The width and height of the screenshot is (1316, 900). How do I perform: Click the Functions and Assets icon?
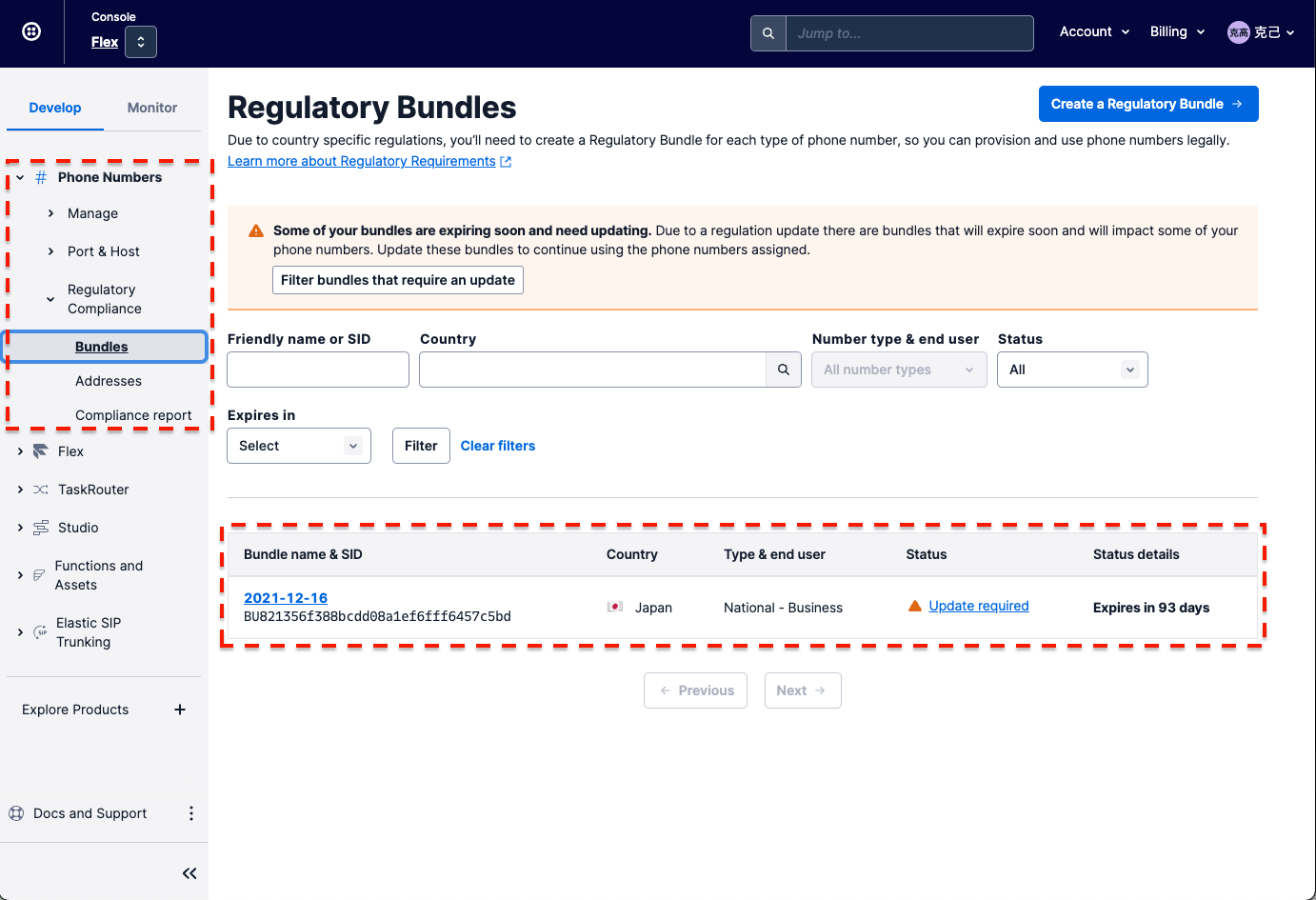(39, 575)
